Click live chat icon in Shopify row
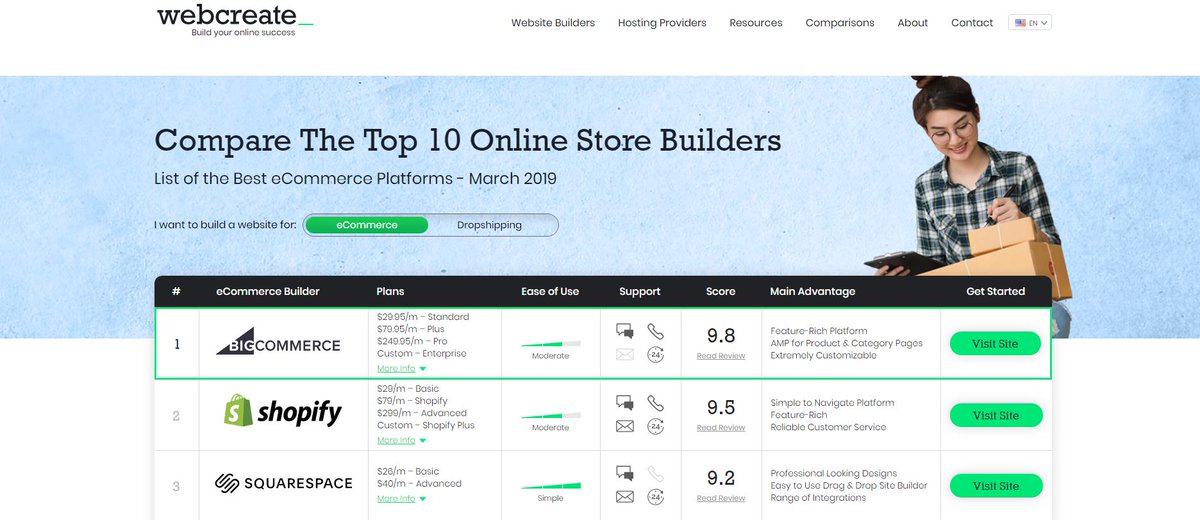The height and width of the screenshot is (520, 1200). click(x=625, y=403)
